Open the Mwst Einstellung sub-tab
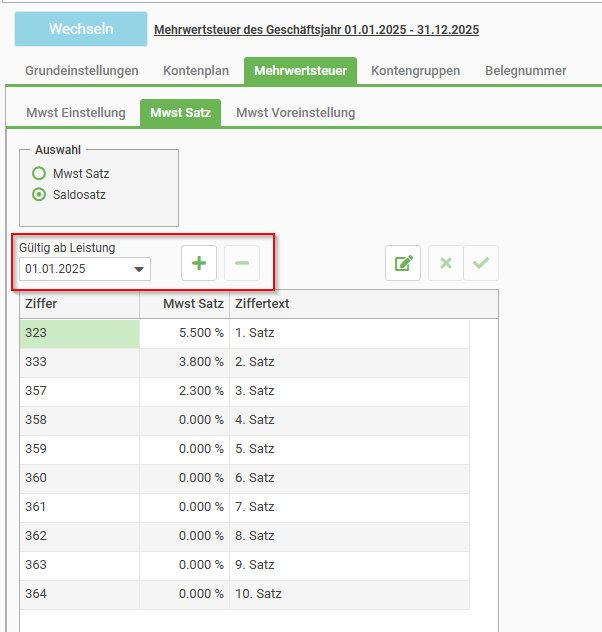 76,113
